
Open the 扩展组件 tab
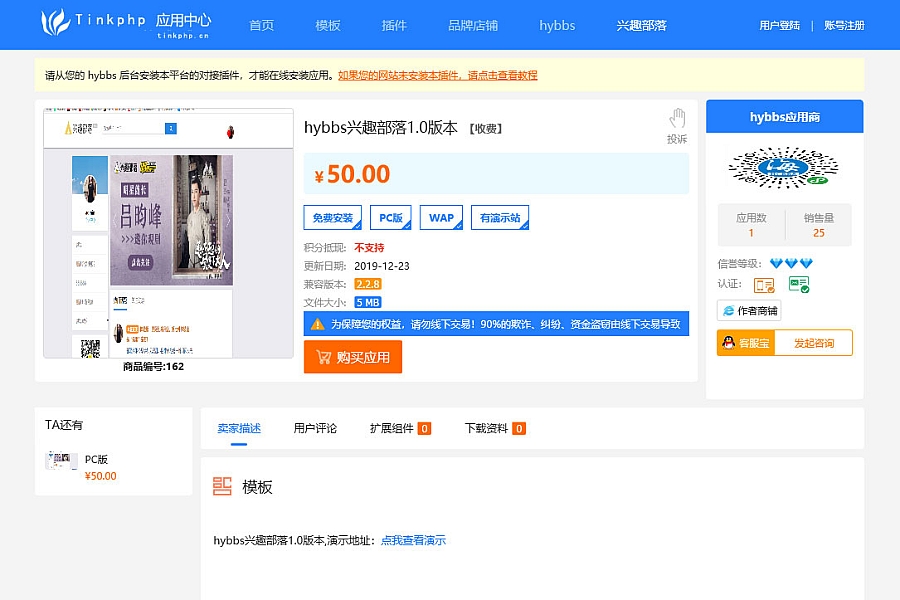click(x=400, y=428)
